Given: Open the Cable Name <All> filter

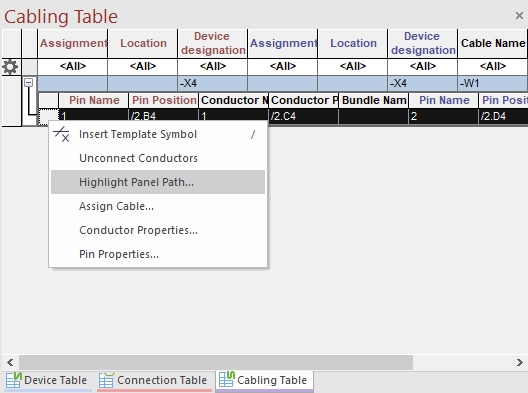Looking at the screenshot, I should tap(493, 66).
